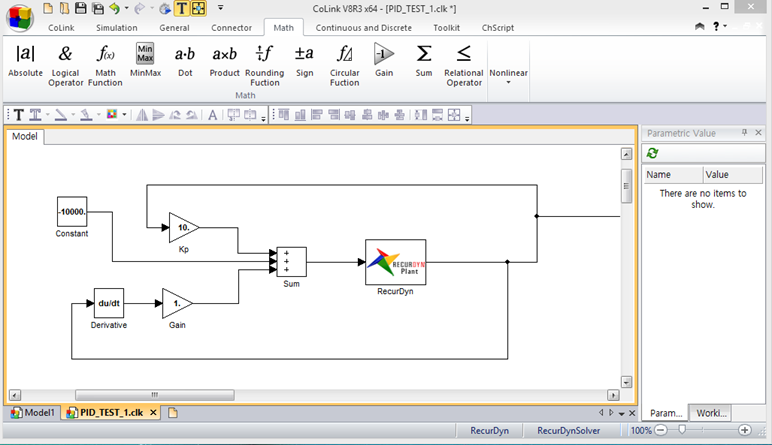Open the quick access customize dropdown
The width and height of the screenshot is (772, 445).
click(221, 8)
